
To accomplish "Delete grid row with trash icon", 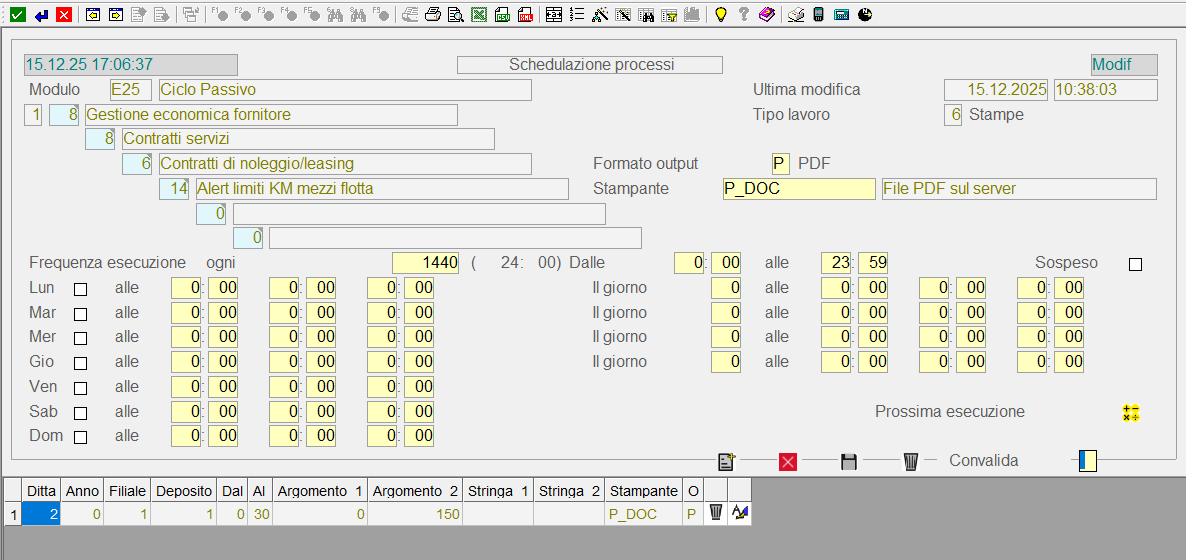I will click(x=716, y=514).
